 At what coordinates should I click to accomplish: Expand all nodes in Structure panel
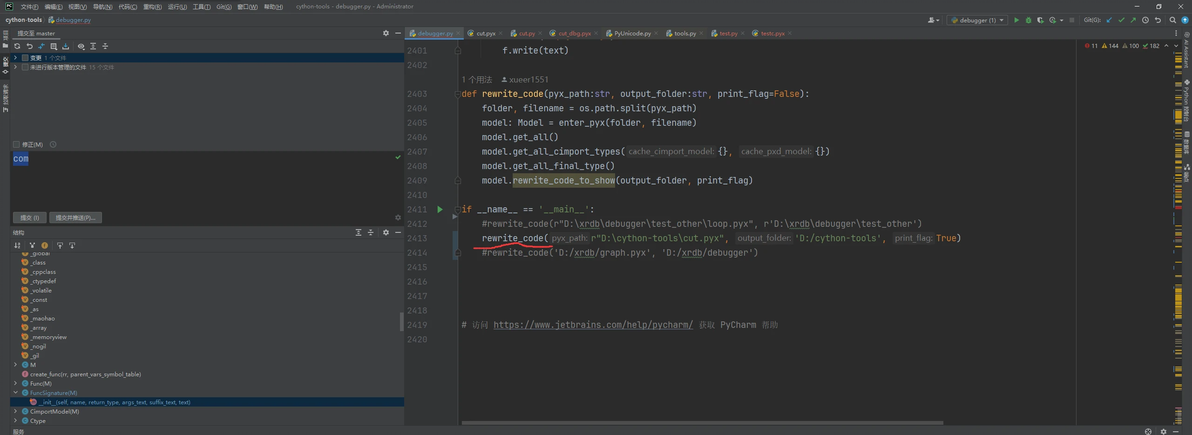(358, 232)
